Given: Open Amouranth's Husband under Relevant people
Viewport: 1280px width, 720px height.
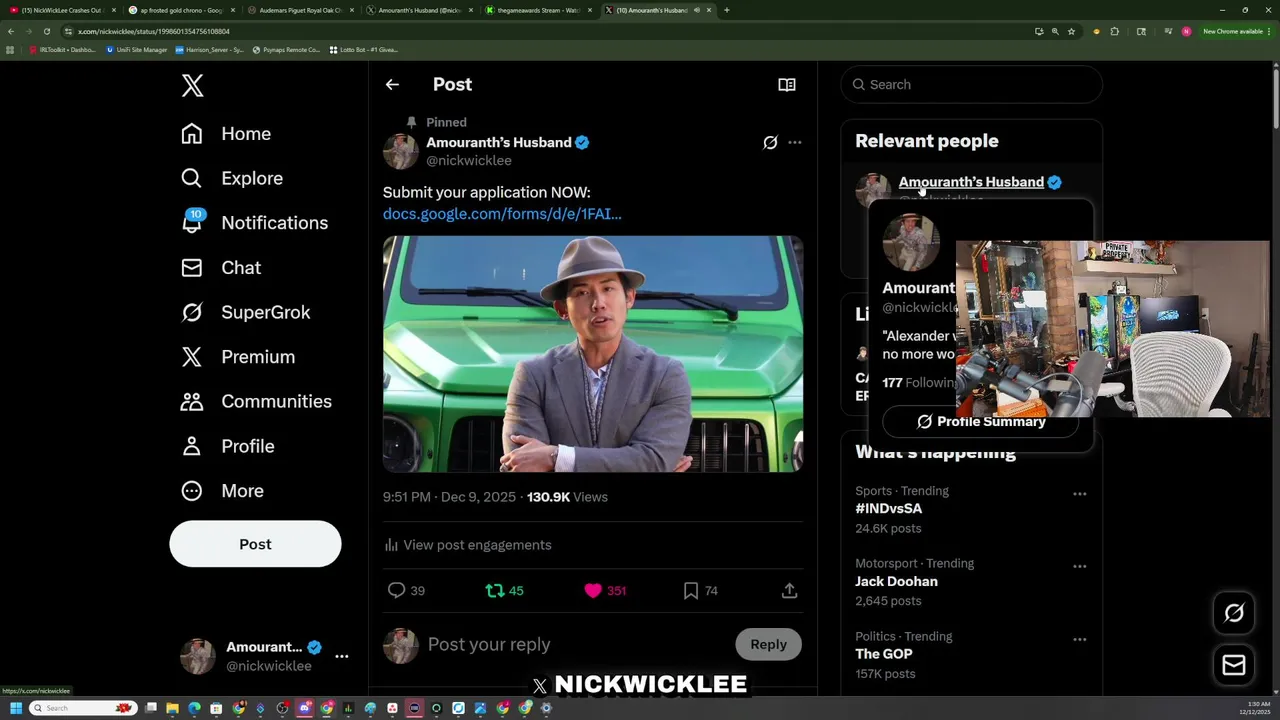Looking at the screenshot, I should tap(971, 182).
